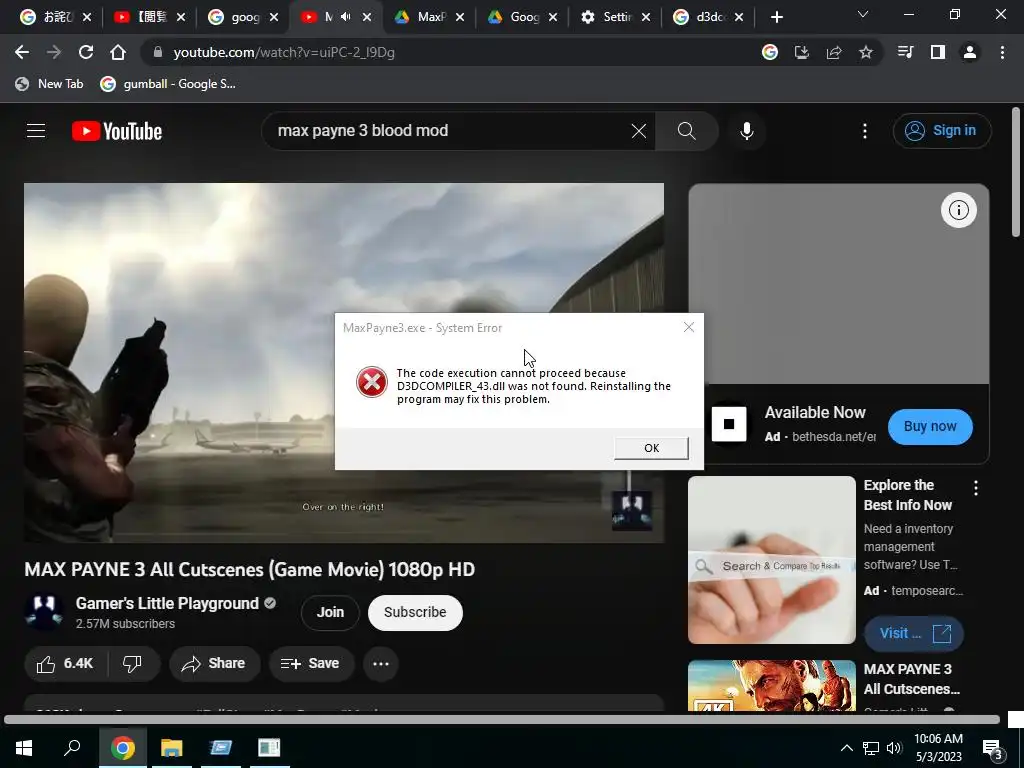Click the channel watermark in video corner
Image resolution: width=1024 pixels, height=768 pixels.
(632, 511)
